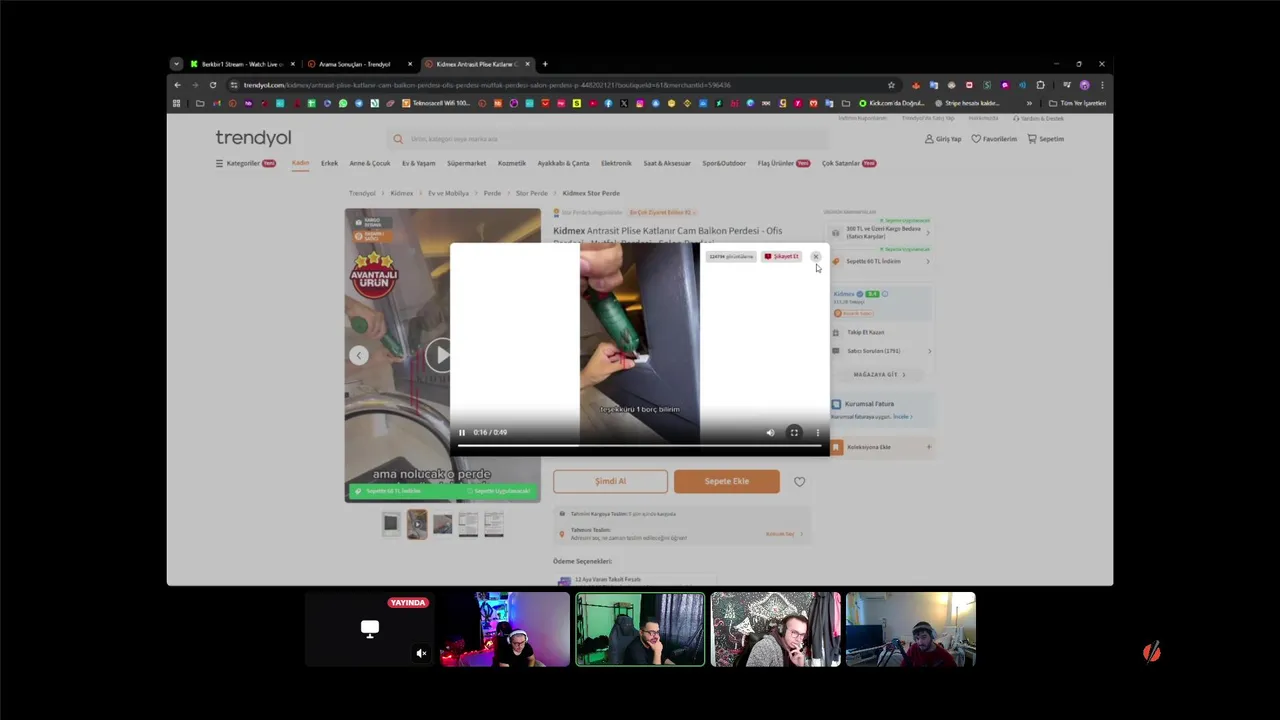Select the last product thumbnail

(x=495, y=523)
